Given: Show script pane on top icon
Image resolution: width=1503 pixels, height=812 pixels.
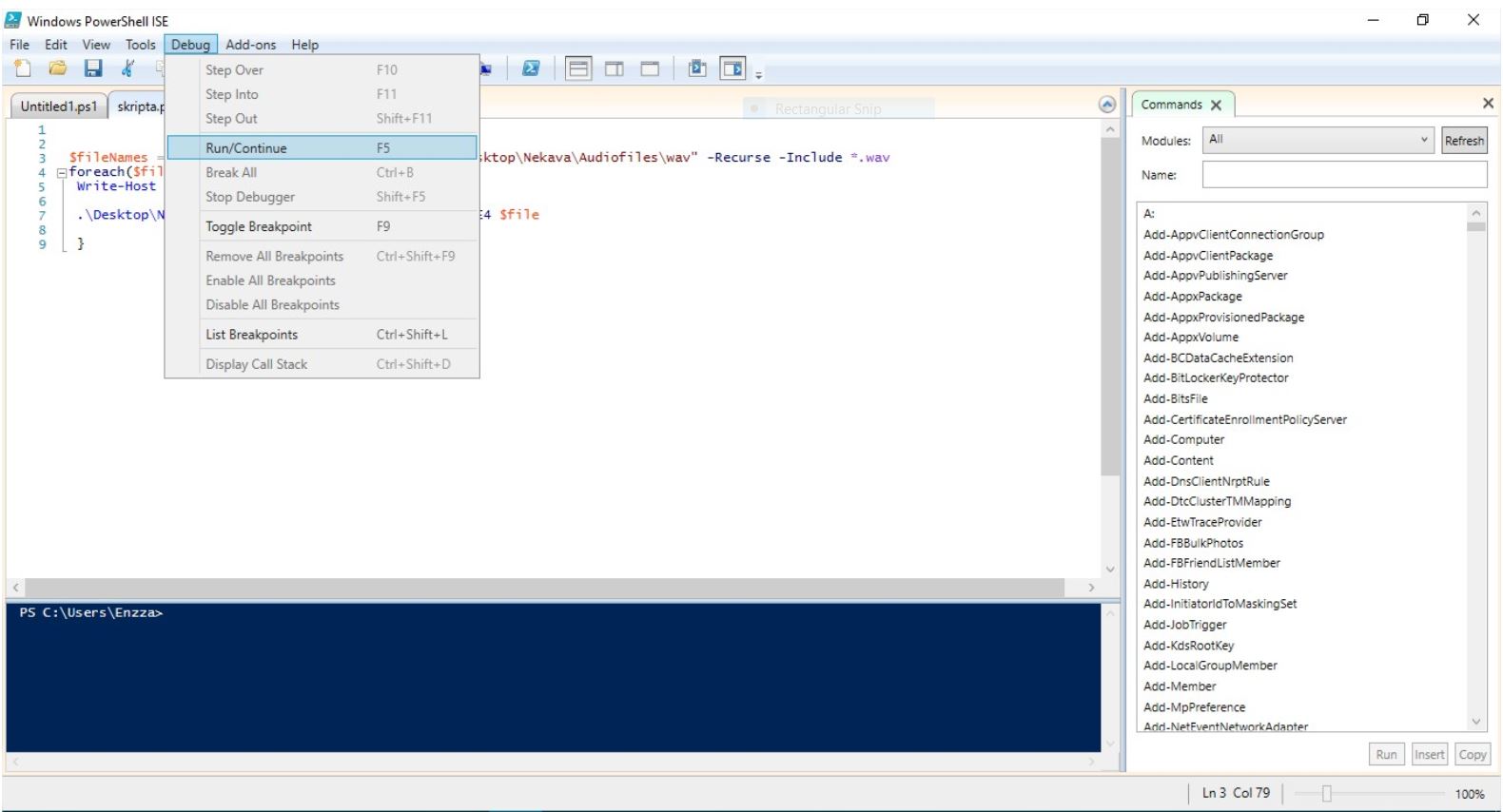Looking at the screenshot, I should 578,68.
